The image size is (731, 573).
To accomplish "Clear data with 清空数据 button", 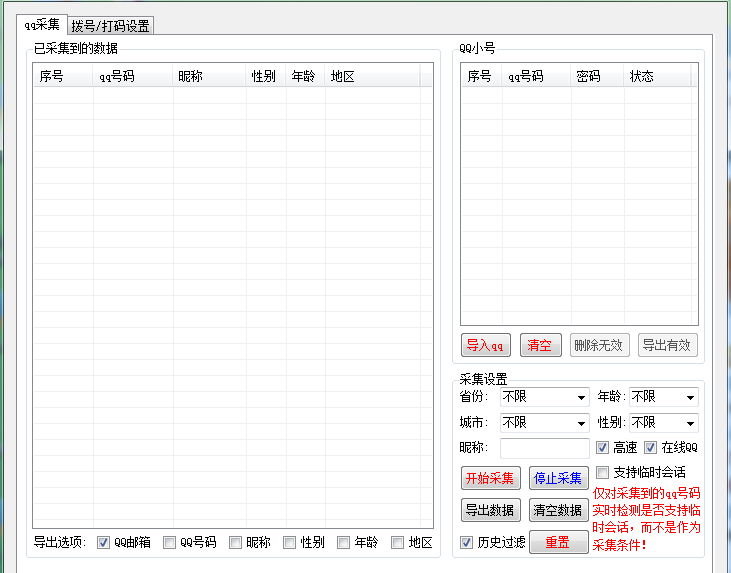I will click(558, 510).
